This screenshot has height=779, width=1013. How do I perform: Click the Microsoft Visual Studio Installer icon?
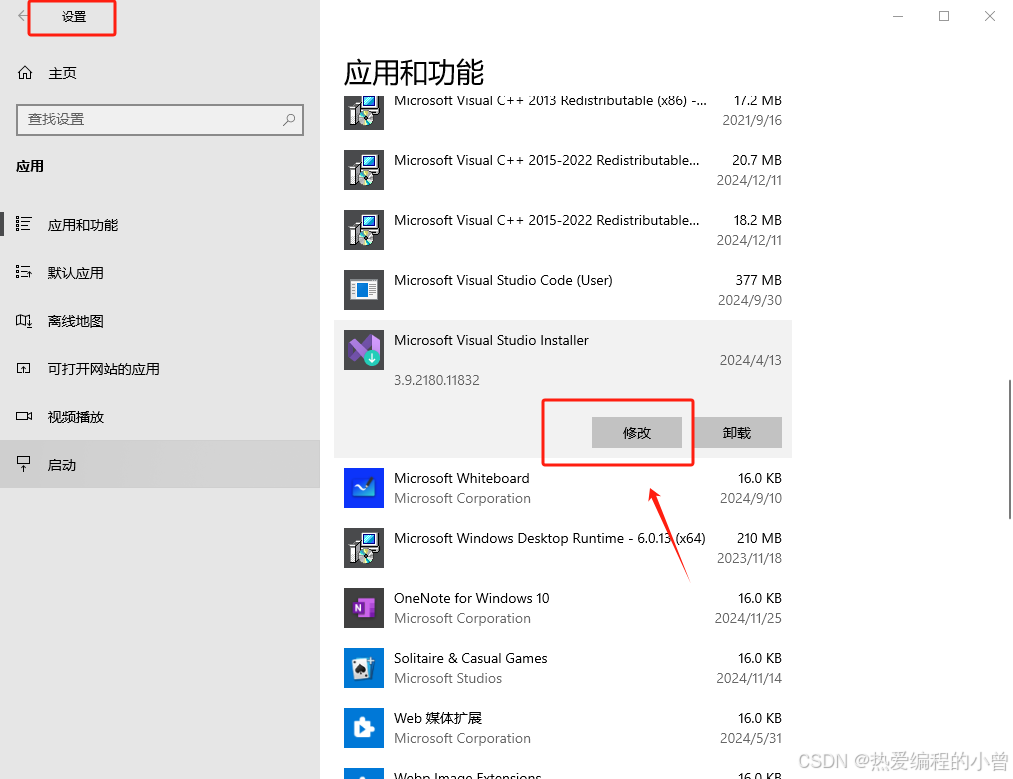coord(363,350)
